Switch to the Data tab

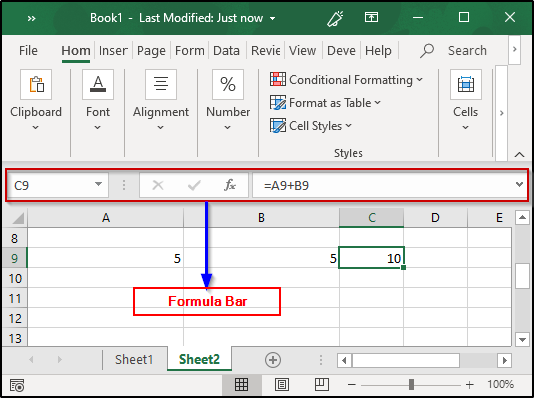(x=226, y=51)
